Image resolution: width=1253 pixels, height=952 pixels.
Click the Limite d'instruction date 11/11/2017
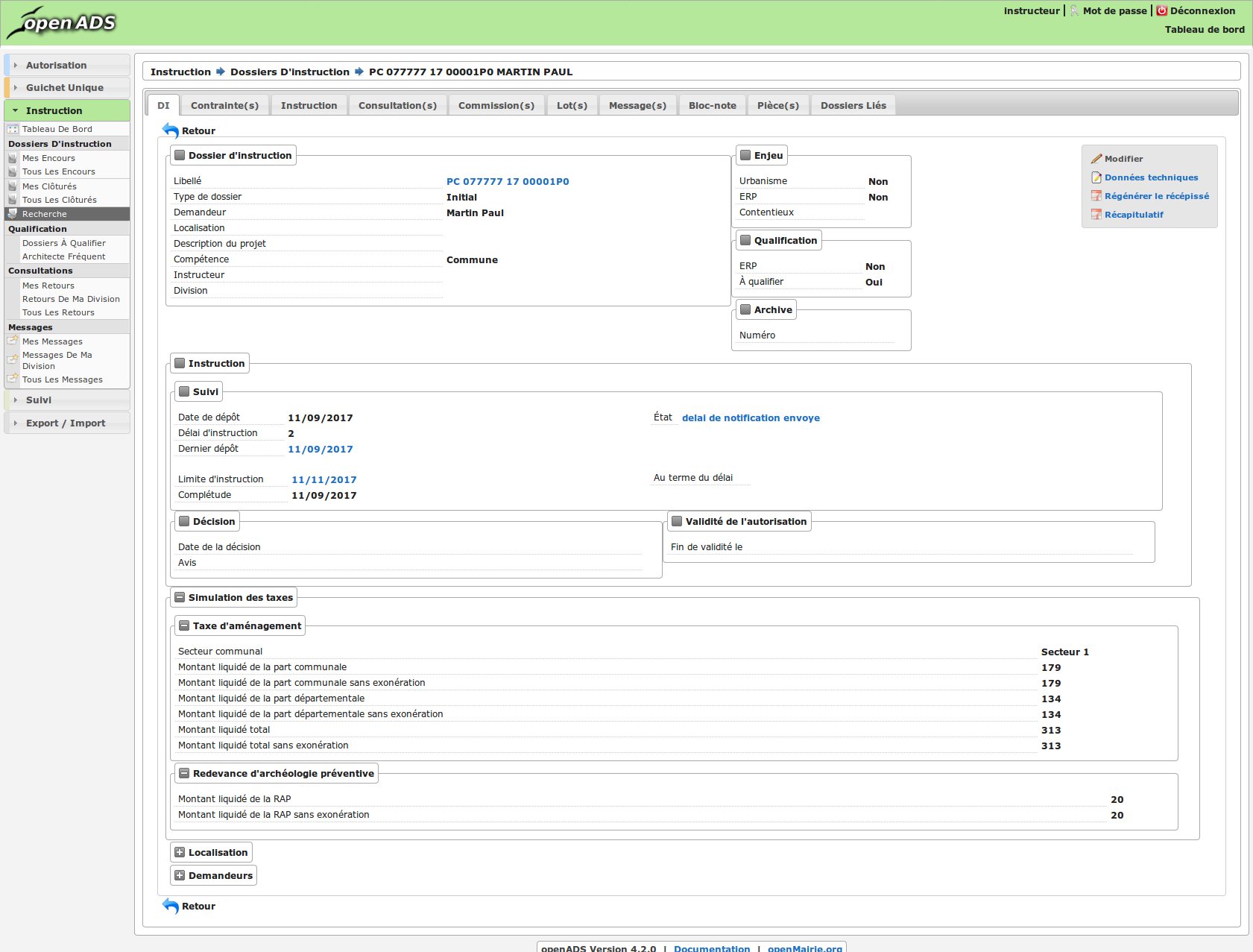pyautogui.click(x=324, y=480)
